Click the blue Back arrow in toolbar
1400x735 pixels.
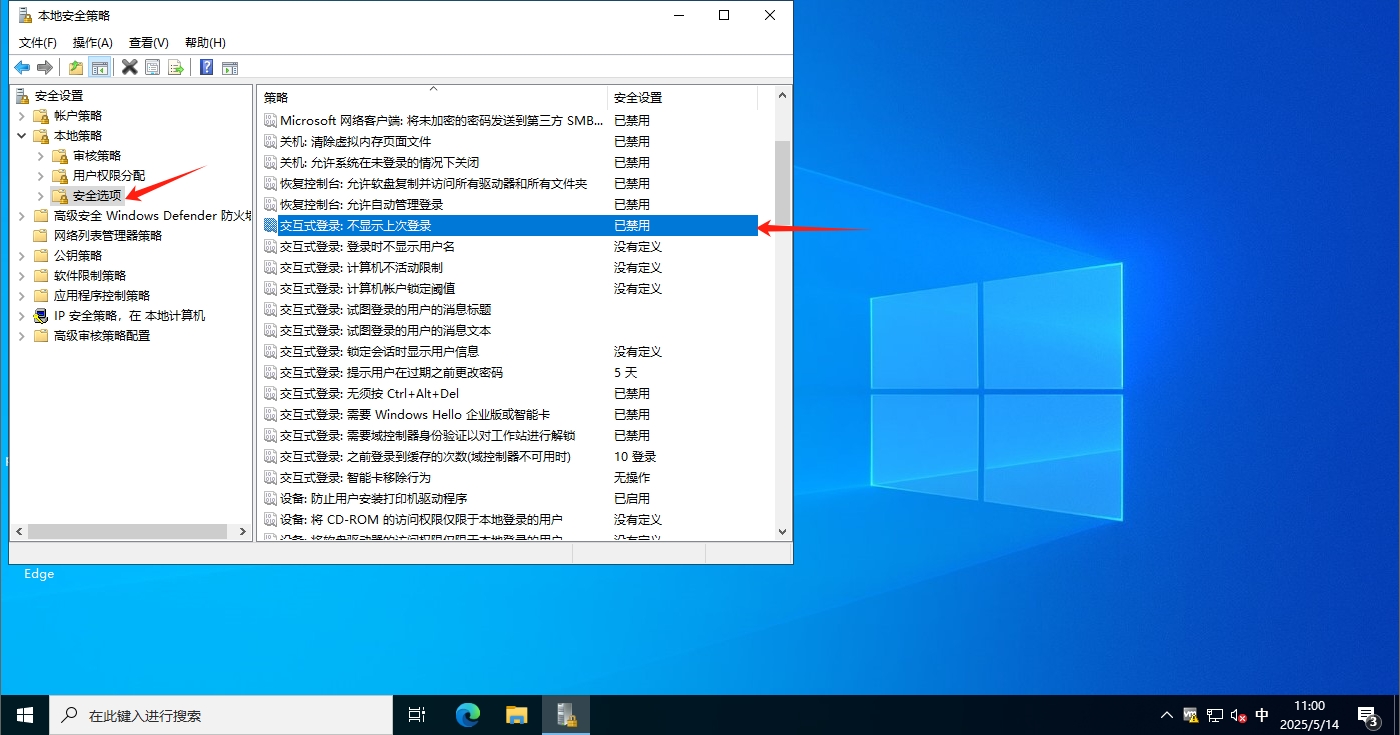point(22,67)
